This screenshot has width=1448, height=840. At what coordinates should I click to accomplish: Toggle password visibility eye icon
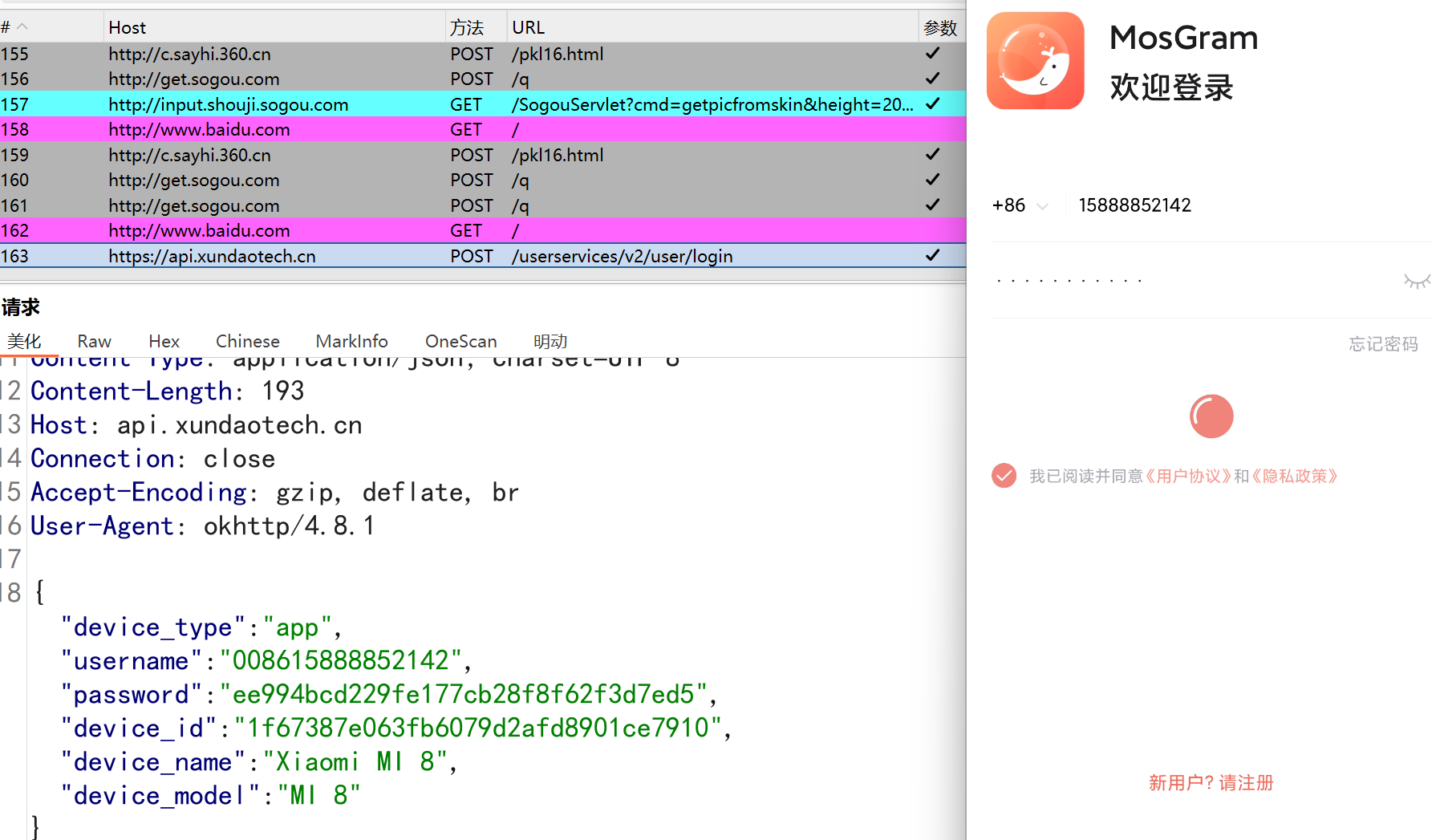[x=1416, y=281]
